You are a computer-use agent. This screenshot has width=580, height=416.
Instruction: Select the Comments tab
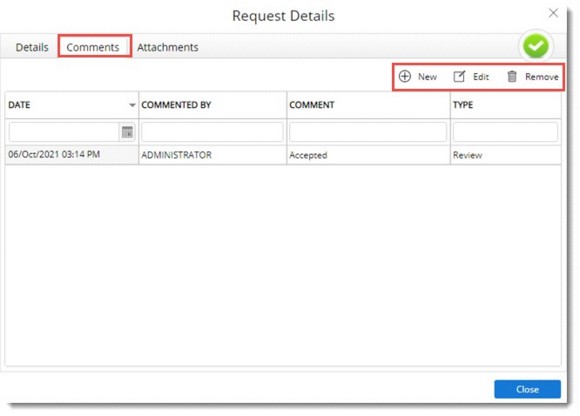tap(93, 47)
